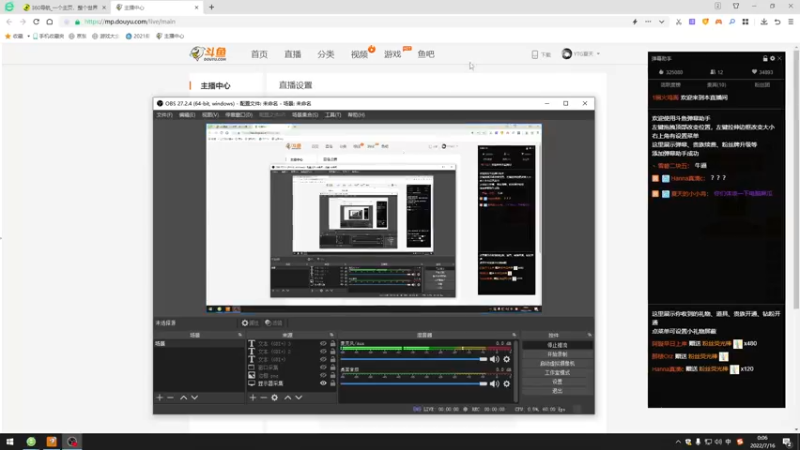
Task: Toggle lock on 文本(GDI+) 3 source
Action: [x=333, y=343]
